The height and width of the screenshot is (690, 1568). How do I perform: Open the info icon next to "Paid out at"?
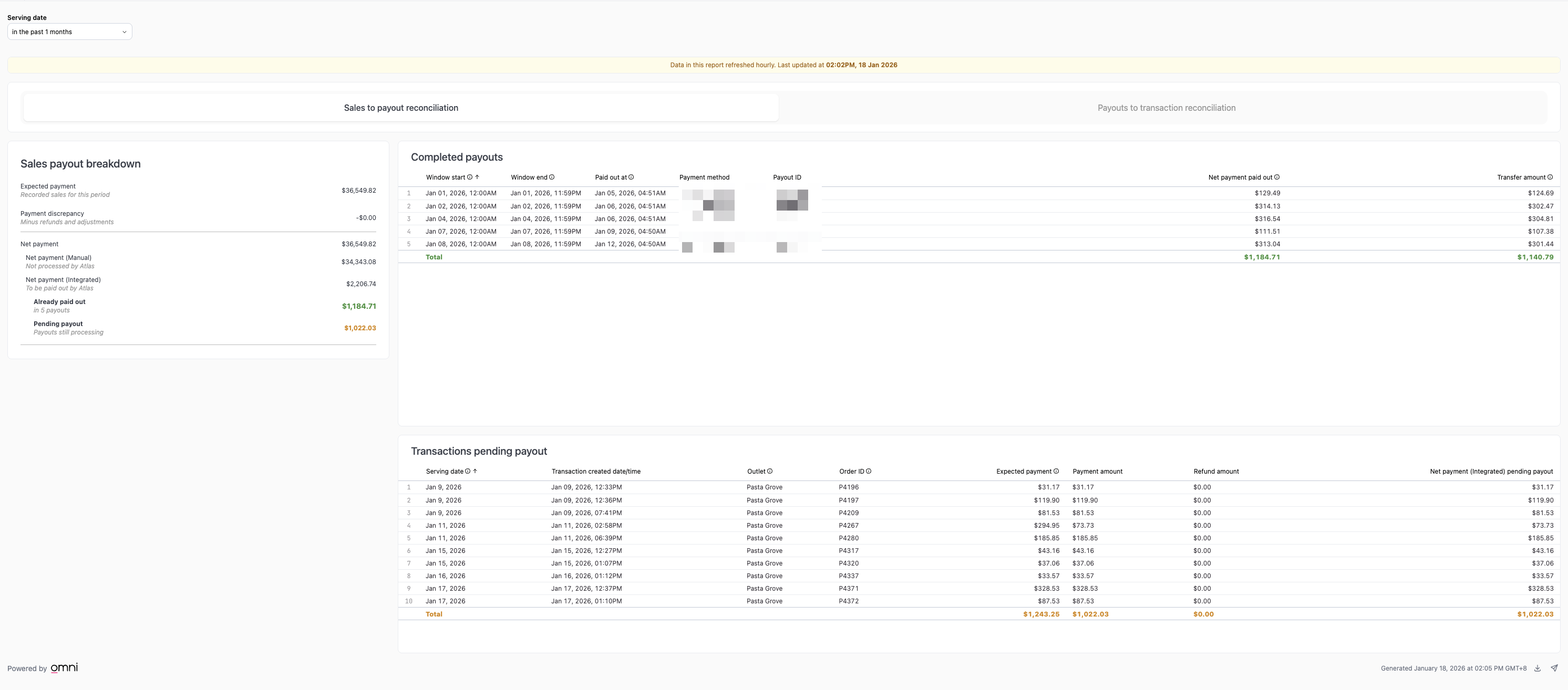click(x=631, y=177)
